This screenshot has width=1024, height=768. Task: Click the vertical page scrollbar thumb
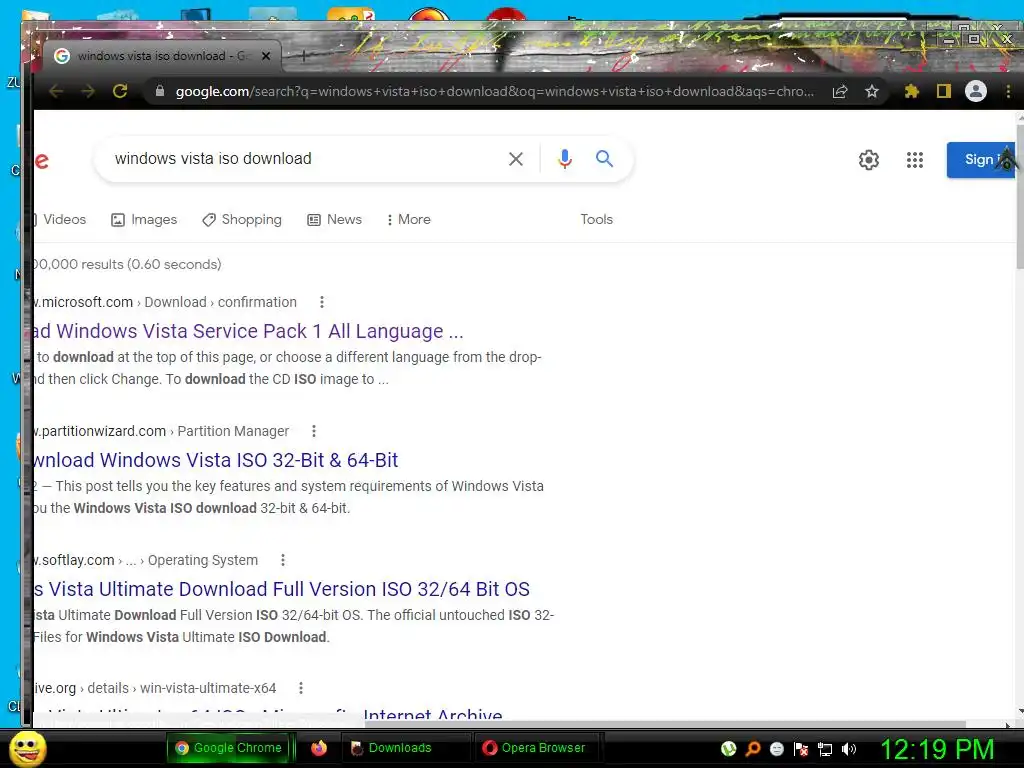[1020, 196]
